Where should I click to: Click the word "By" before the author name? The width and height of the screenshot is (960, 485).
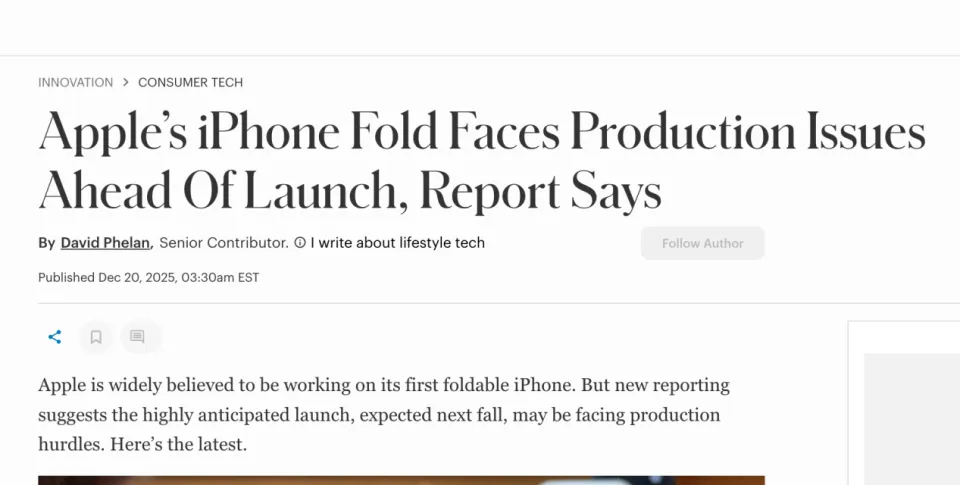(46, 243)
